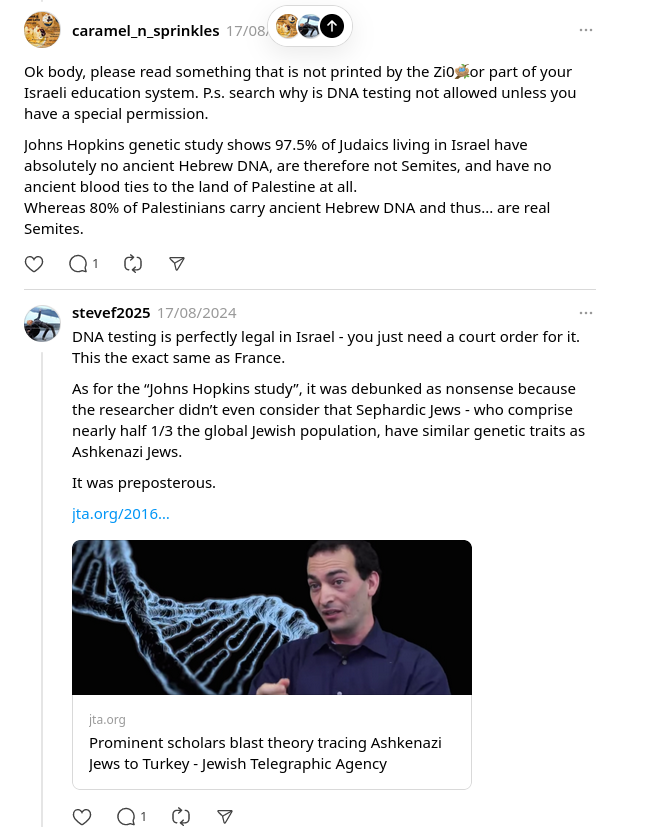
Task: Open more options for stevef2025's reply
Action: point(586,312)
